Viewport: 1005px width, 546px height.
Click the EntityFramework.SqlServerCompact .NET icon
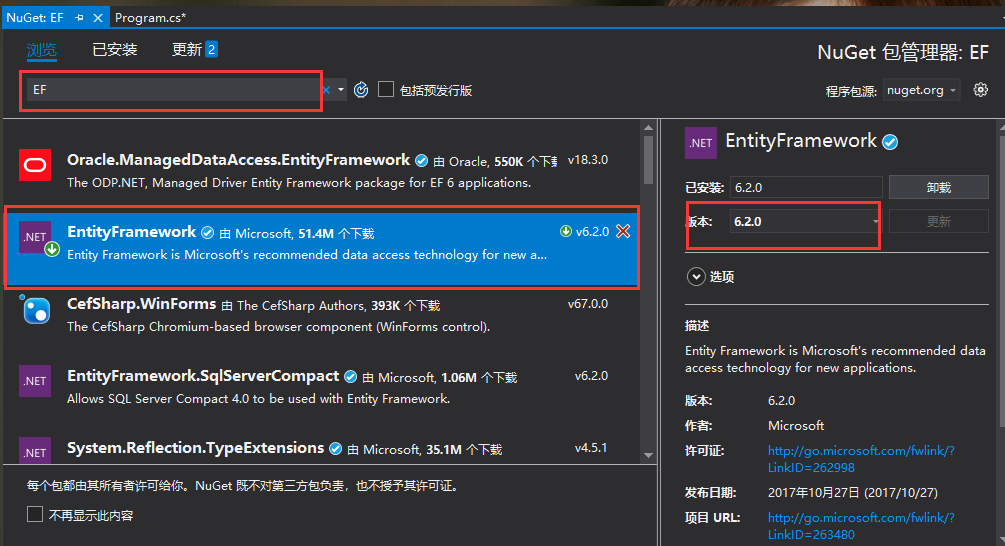point(35,381)
